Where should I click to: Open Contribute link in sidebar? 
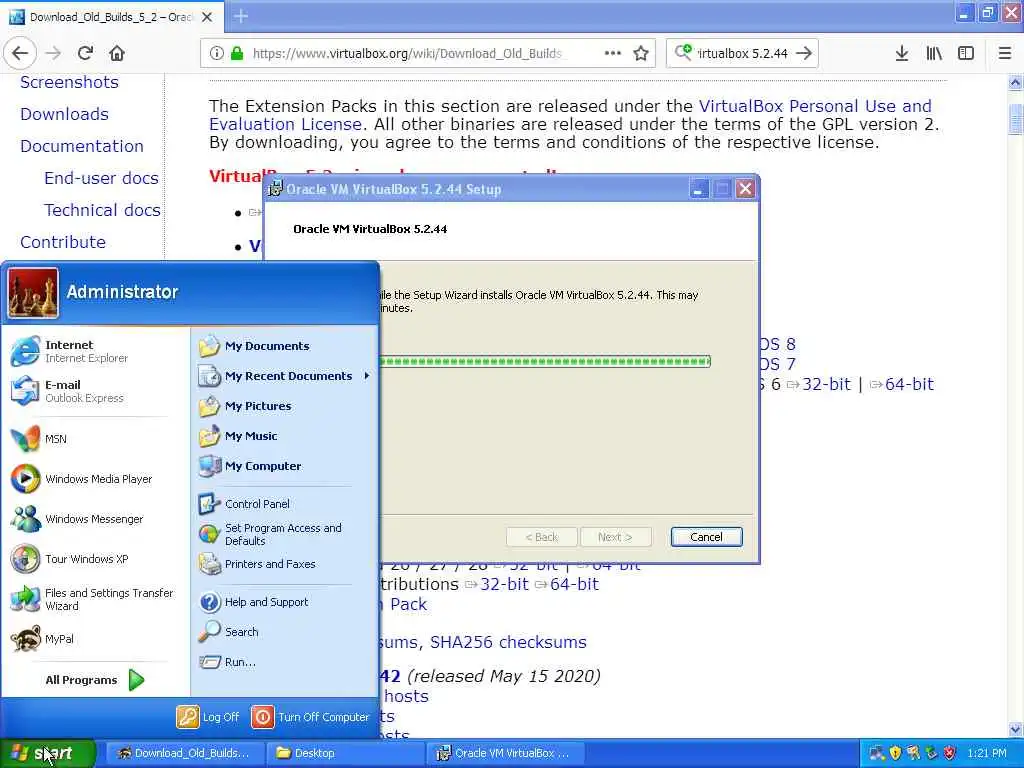click(x=63, y=242)
